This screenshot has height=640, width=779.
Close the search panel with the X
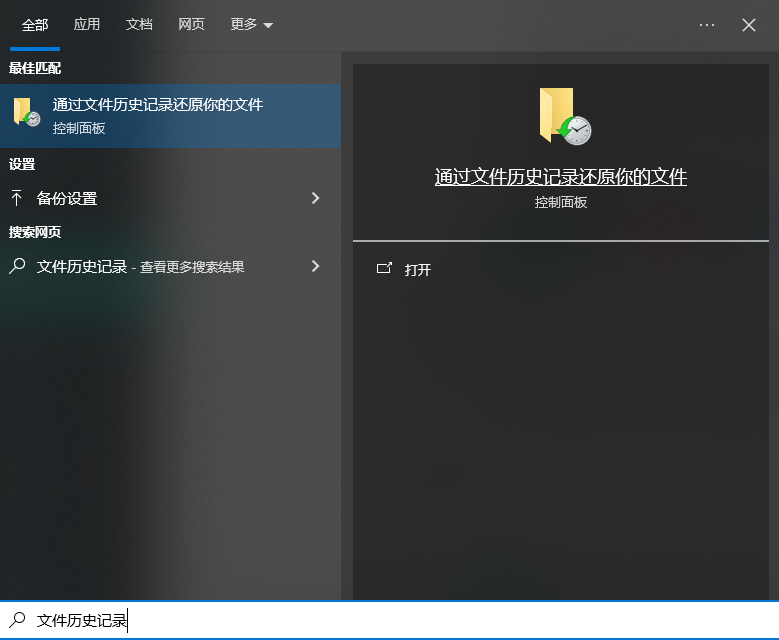click(x=749, y=25)
